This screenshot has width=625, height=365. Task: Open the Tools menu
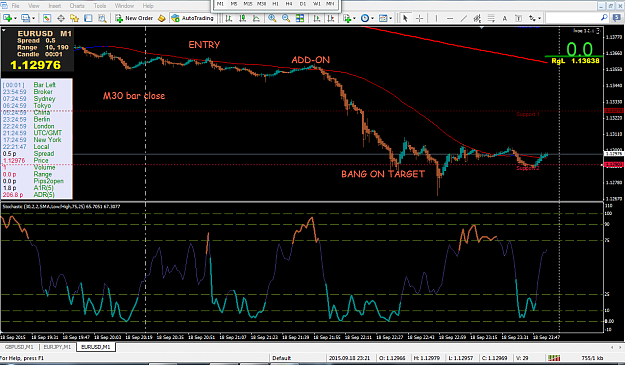point(100,6)
